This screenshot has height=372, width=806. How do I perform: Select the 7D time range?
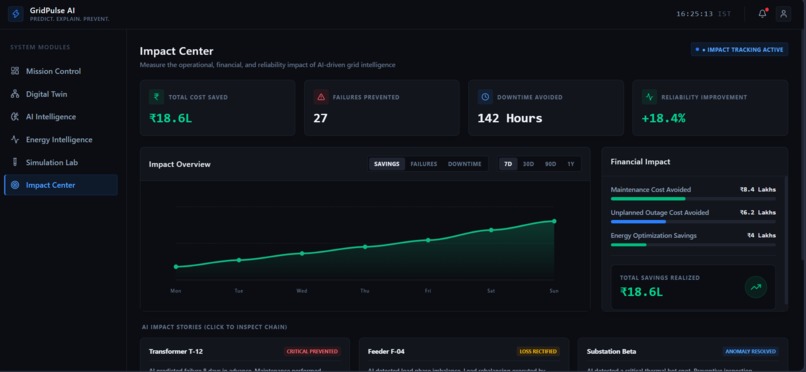508,164
